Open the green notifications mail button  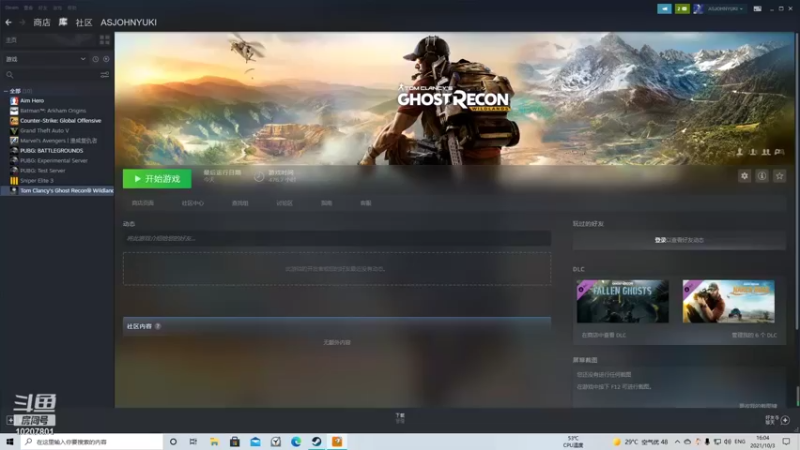(x=682, y=9)
